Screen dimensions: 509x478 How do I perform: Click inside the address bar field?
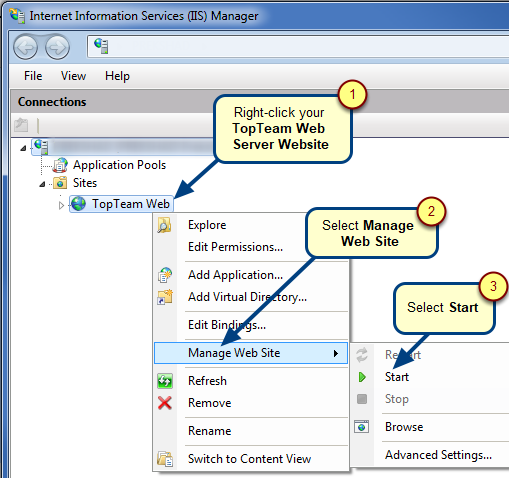(298, 46)
